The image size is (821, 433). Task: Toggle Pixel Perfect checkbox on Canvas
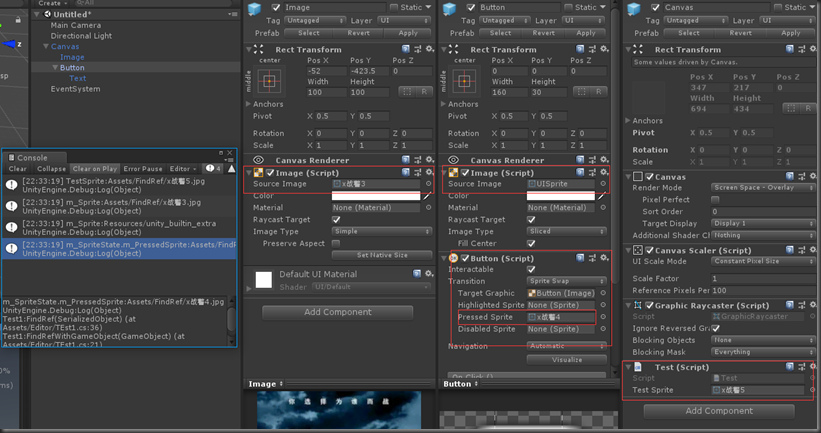click(715, 199)
